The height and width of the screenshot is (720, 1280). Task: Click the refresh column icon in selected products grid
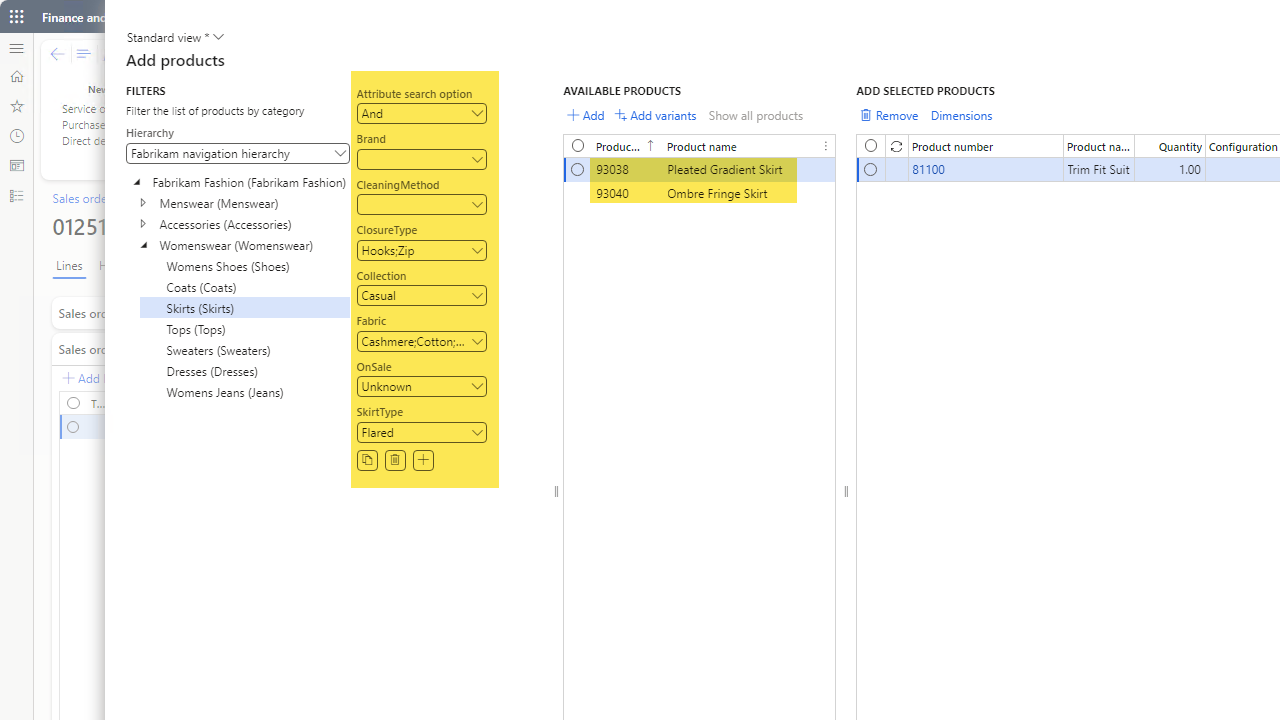tap(896, 146)
